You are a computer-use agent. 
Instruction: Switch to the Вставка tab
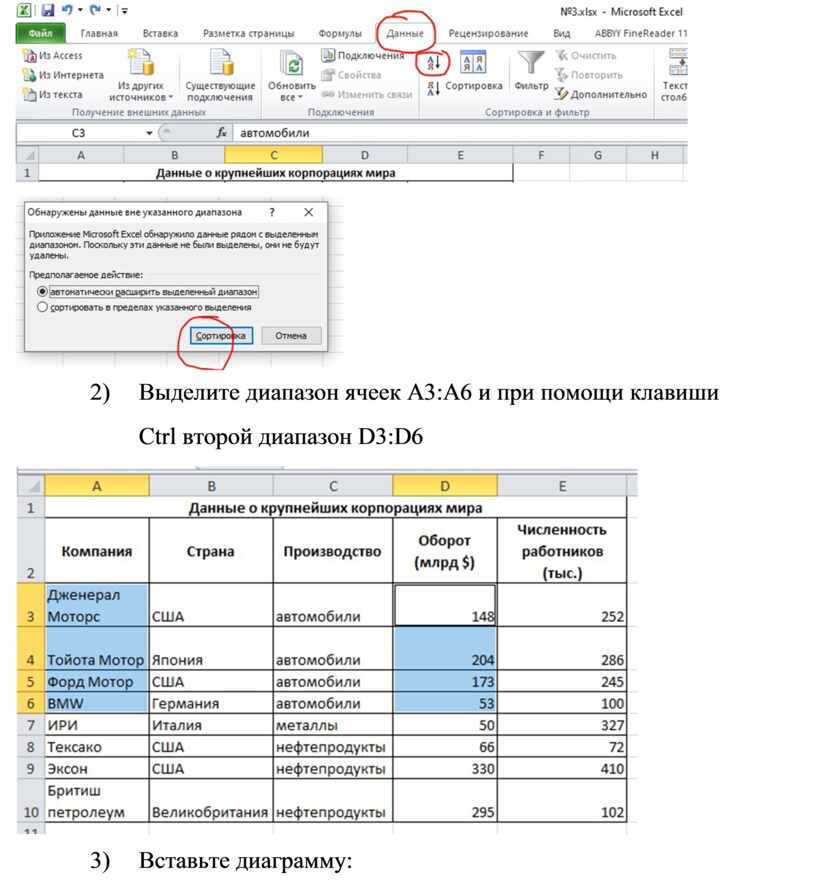coord(160,33)
